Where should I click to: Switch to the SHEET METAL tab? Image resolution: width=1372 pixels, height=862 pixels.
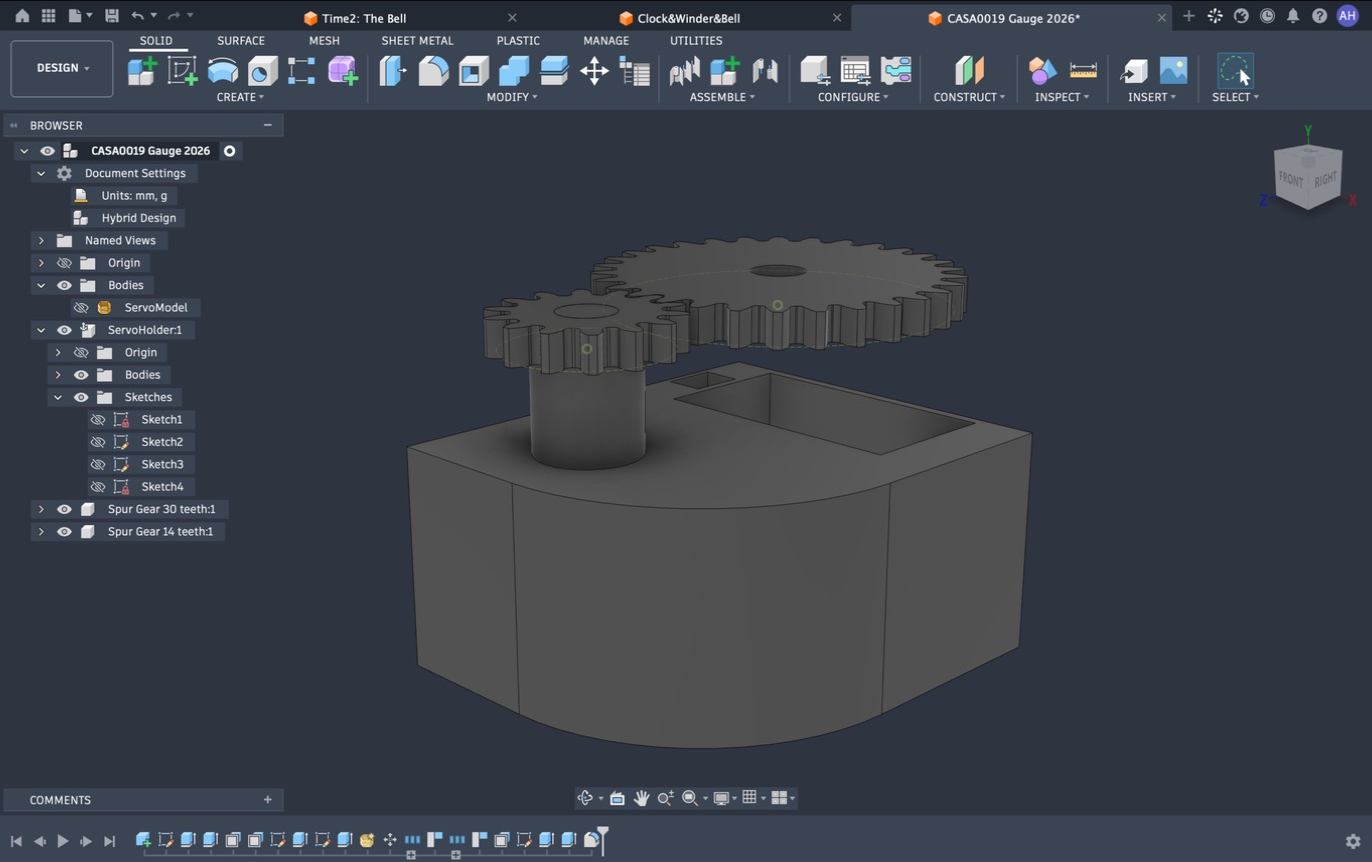tap(417, 41)
